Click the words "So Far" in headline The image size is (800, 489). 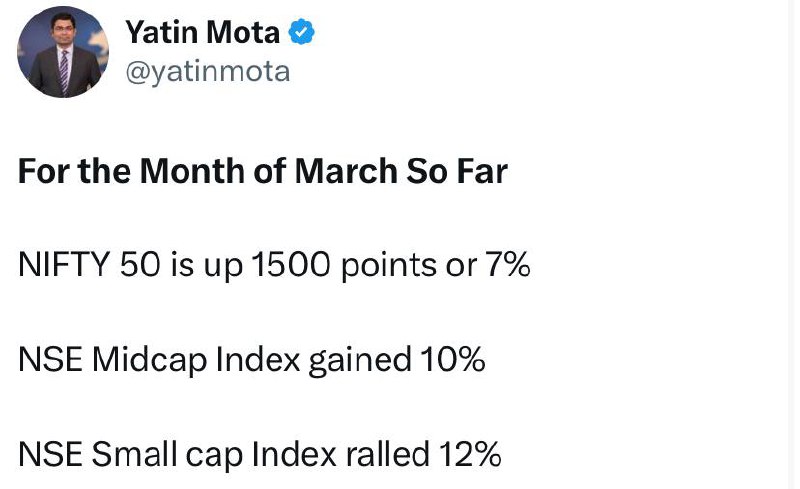click(457, 170)
